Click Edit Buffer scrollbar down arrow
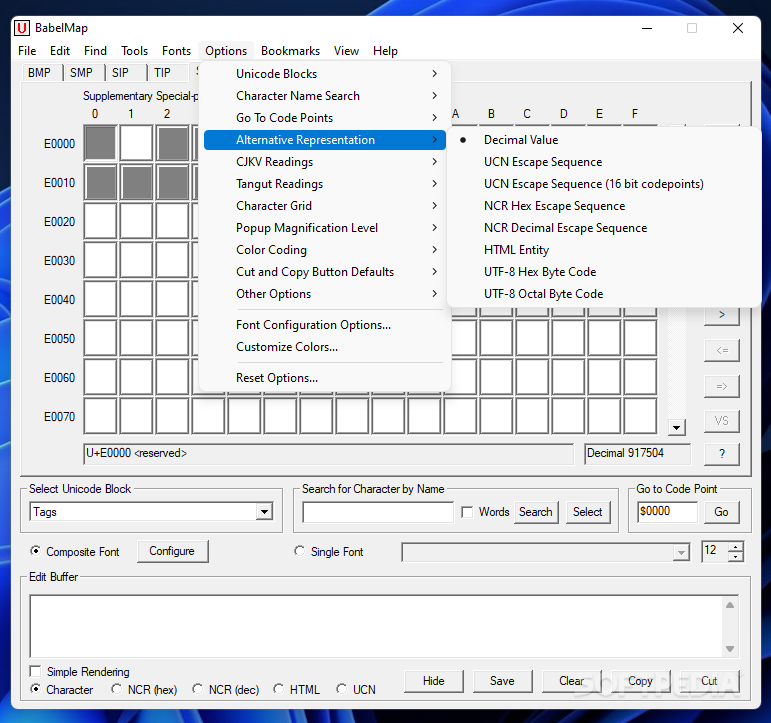 (x=730, y=649)
